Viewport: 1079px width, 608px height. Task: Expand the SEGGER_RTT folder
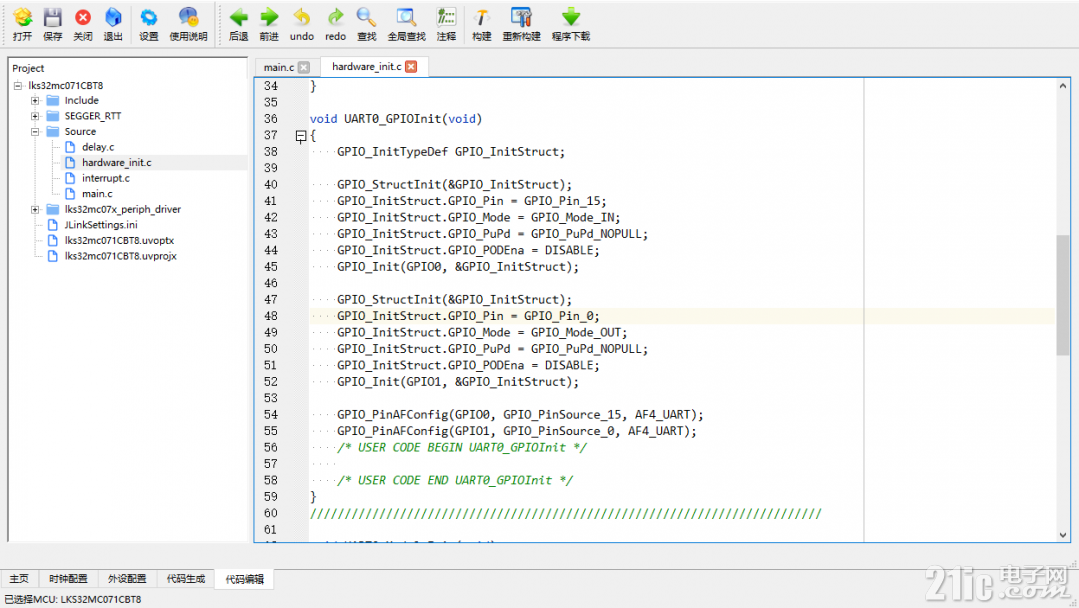(35, 116)
